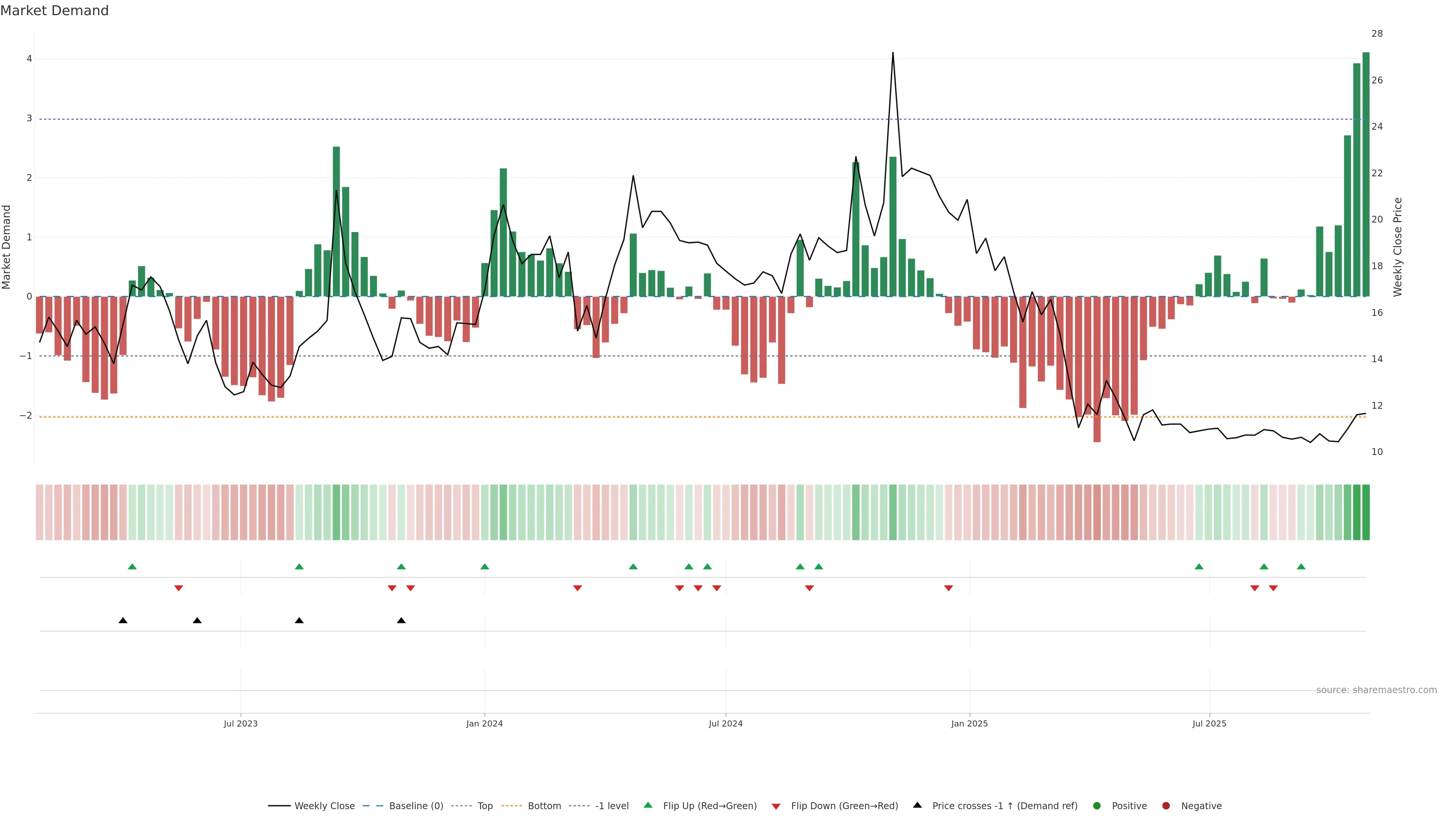Click the rightmost black price-cross triangle marker

click(401, 621)
